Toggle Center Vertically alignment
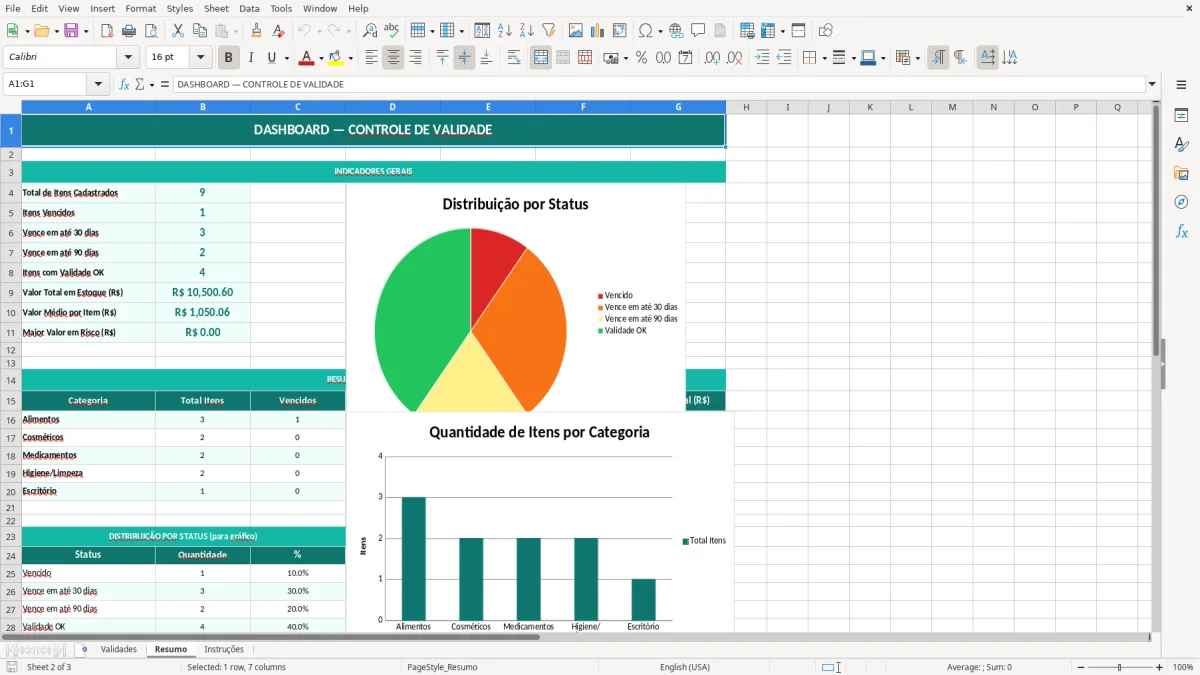The width and height of the screenshot is (1200, 675). pos(464,58)
